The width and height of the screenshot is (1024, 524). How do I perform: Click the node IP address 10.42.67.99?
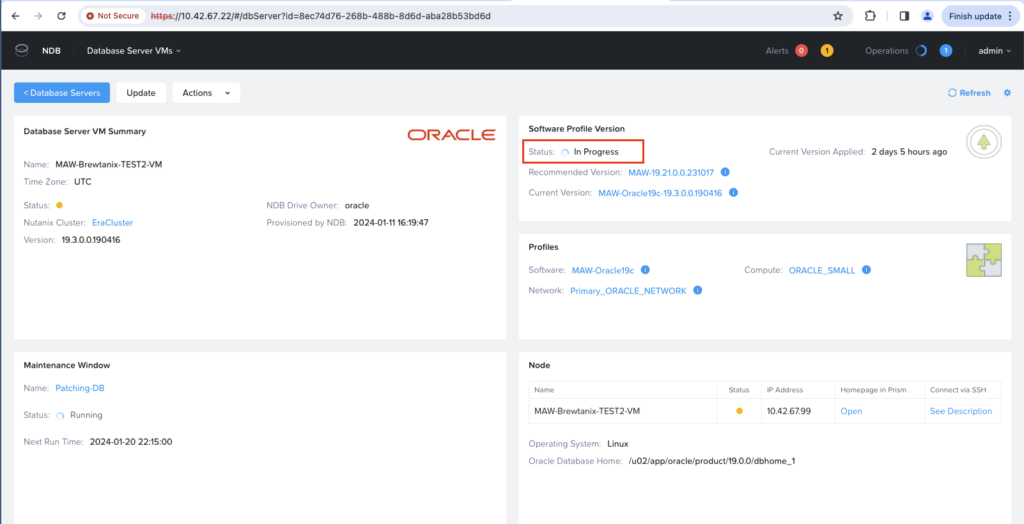[x=789, y=411]
